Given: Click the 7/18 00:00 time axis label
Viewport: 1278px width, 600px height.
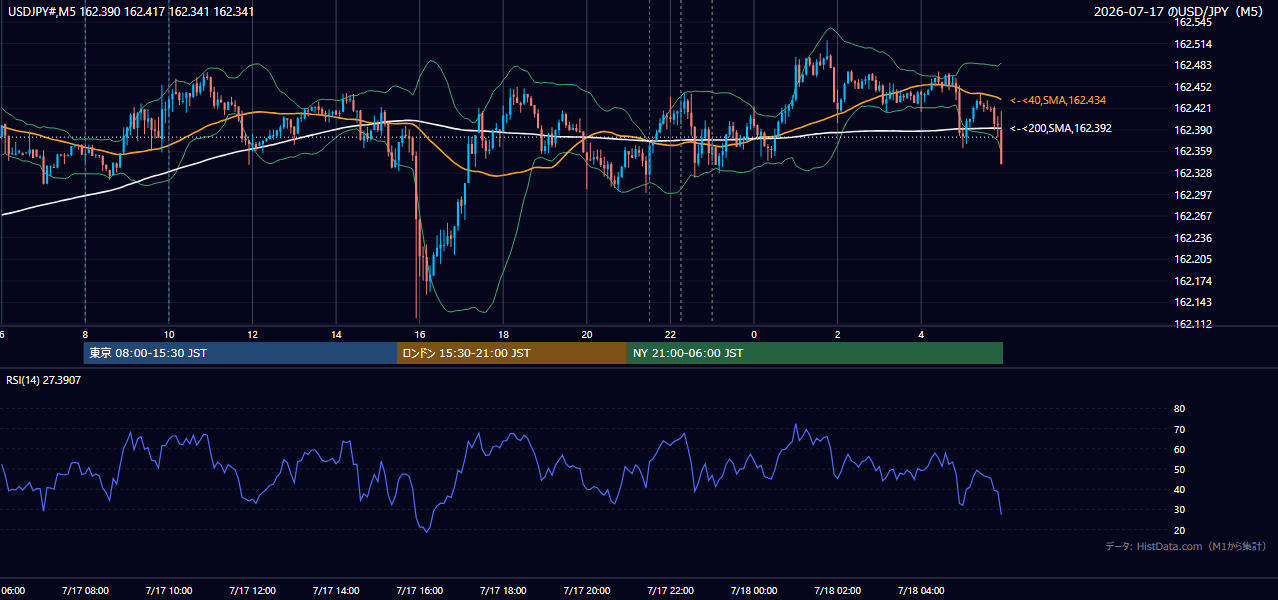Looking at the screenshot, I should tap(753, 591).
